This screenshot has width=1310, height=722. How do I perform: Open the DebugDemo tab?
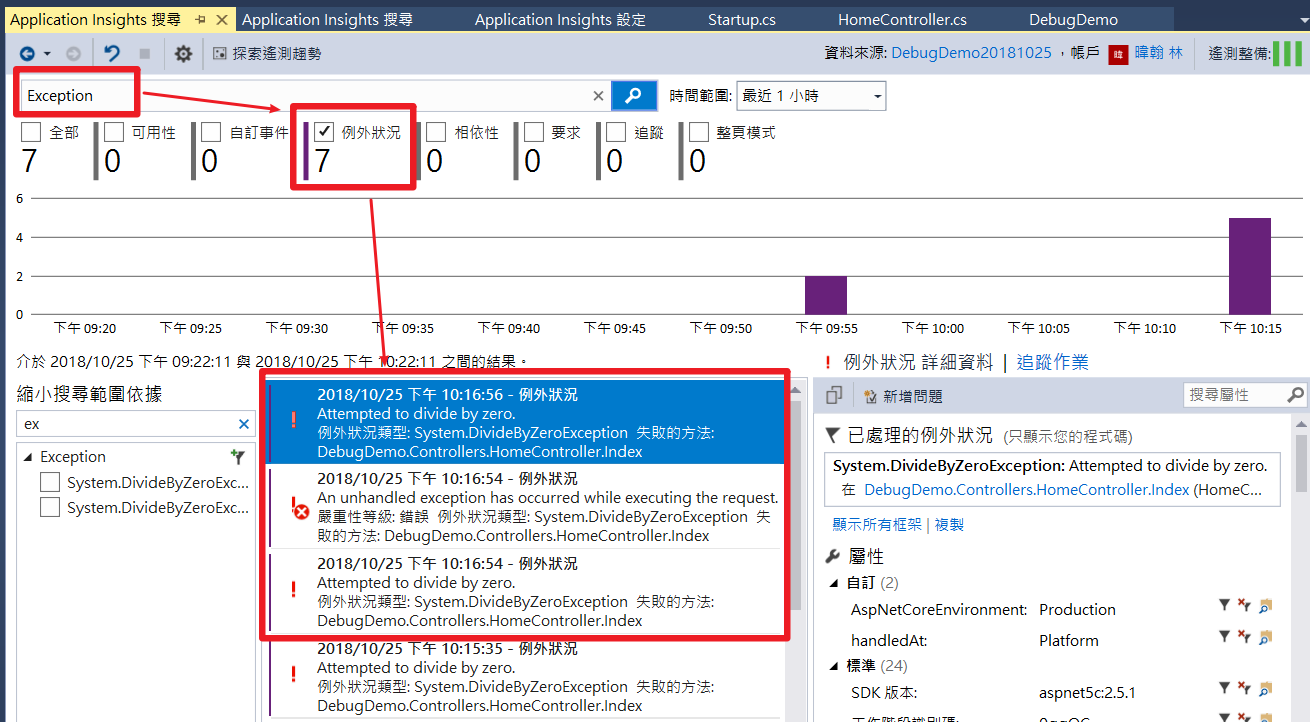[1073, 20]
